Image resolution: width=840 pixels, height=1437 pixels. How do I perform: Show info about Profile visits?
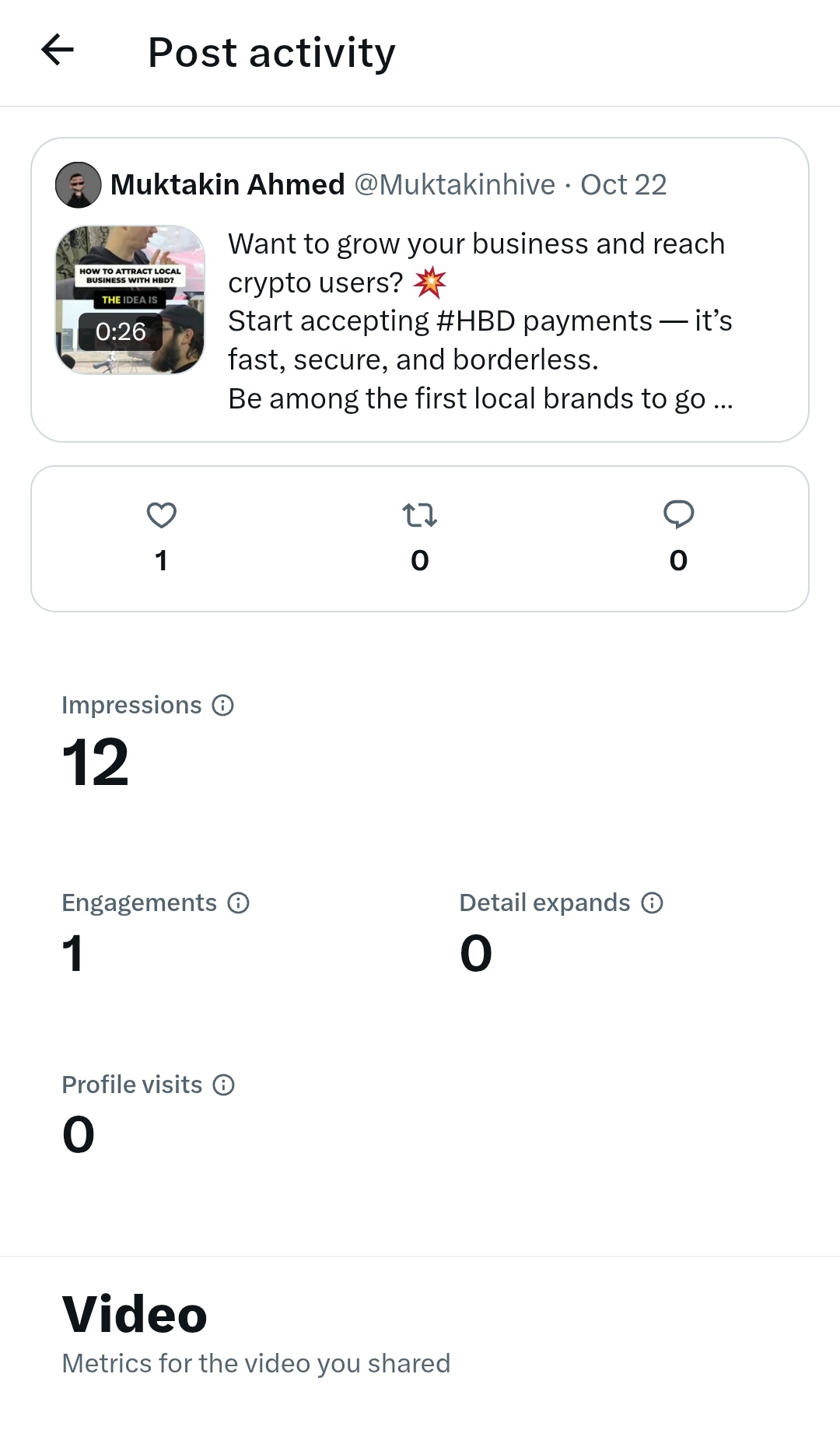[x=224, y=1085]
